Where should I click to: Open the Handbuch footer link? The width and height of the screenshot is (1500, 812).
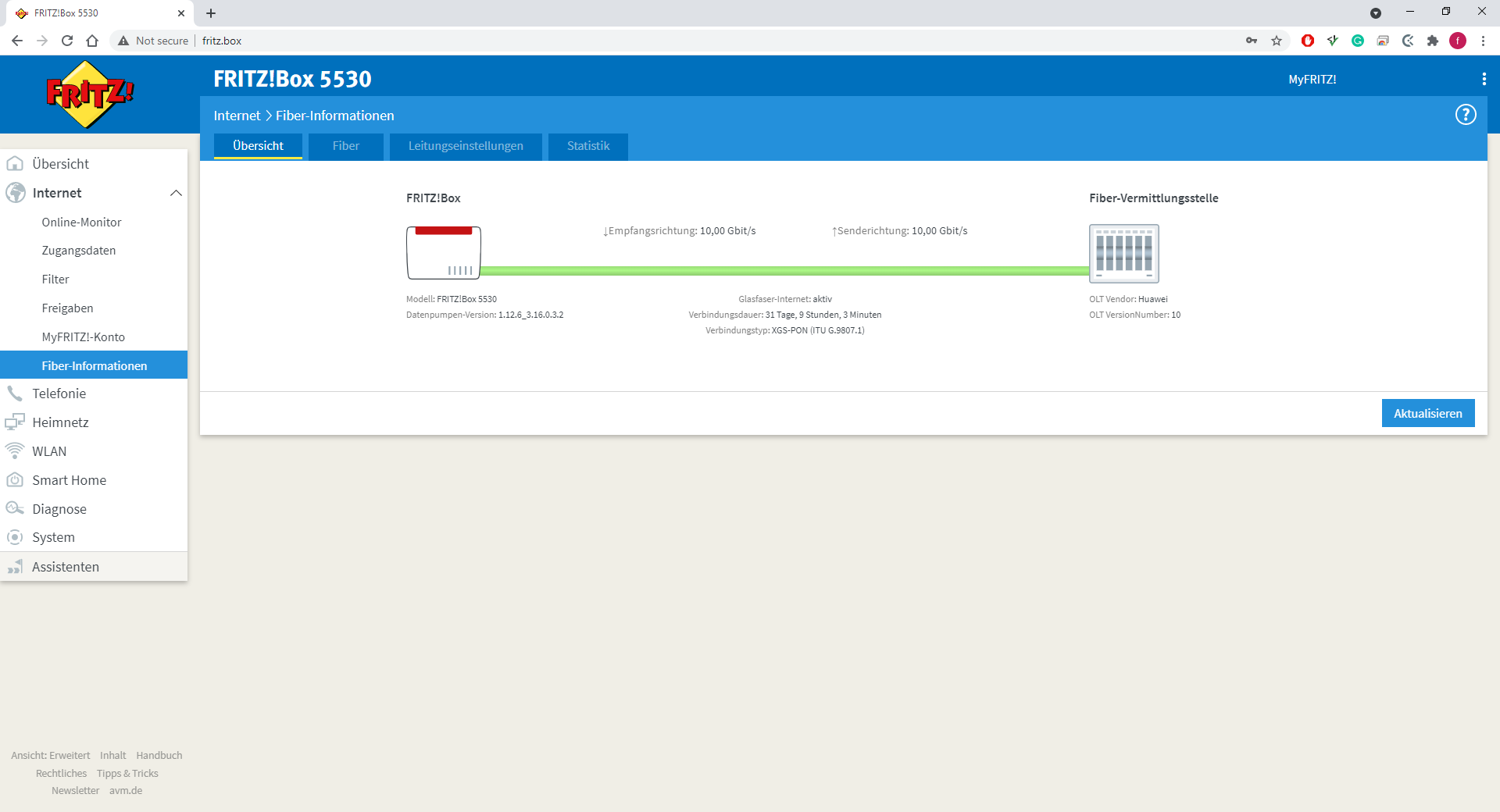[x=159, y=756]
